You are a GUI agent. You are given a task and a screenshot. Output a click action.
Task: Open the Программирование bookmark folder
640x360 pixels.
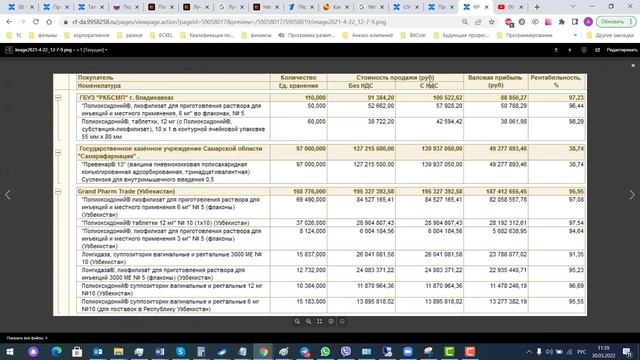coord(524,36)
